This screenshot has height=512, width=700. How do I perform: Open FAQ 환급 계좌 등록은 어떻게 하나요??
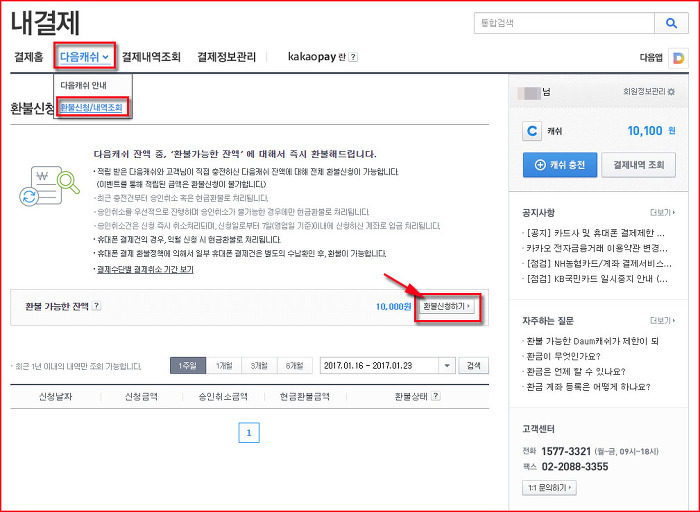pyautogui.click(x=588, y=387)
